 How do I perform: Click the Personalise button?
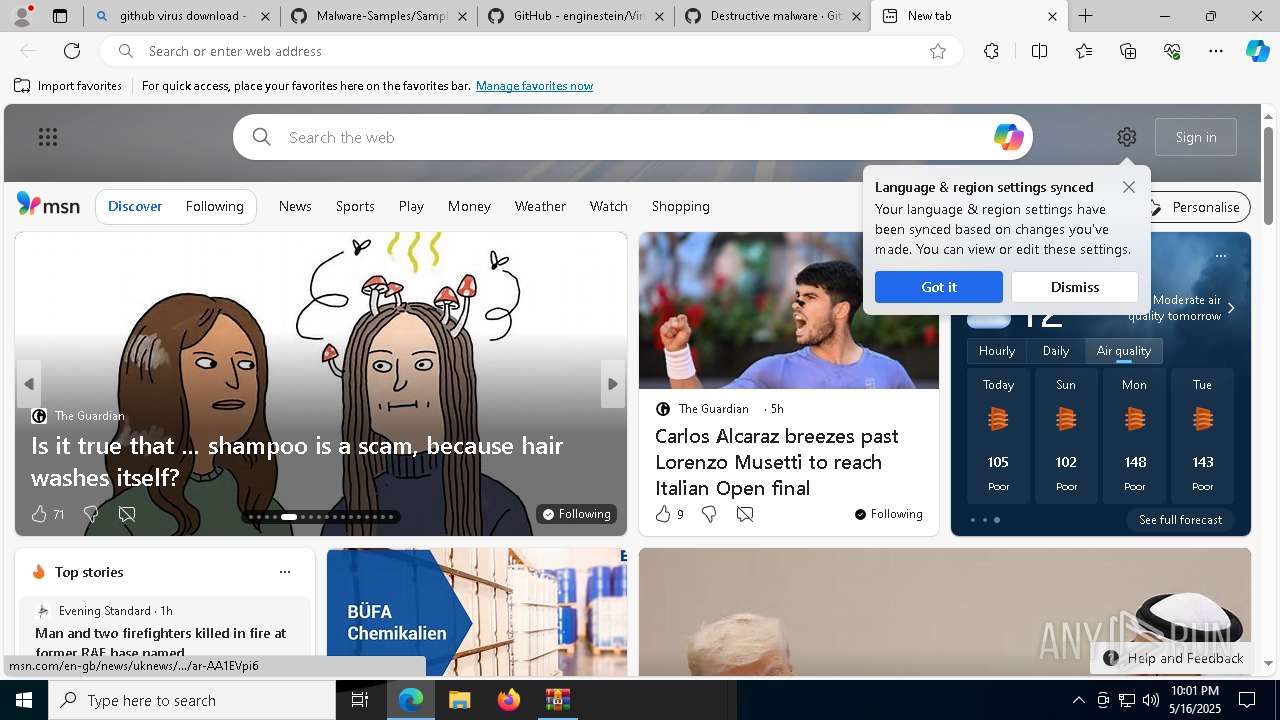coord(1194,207)
